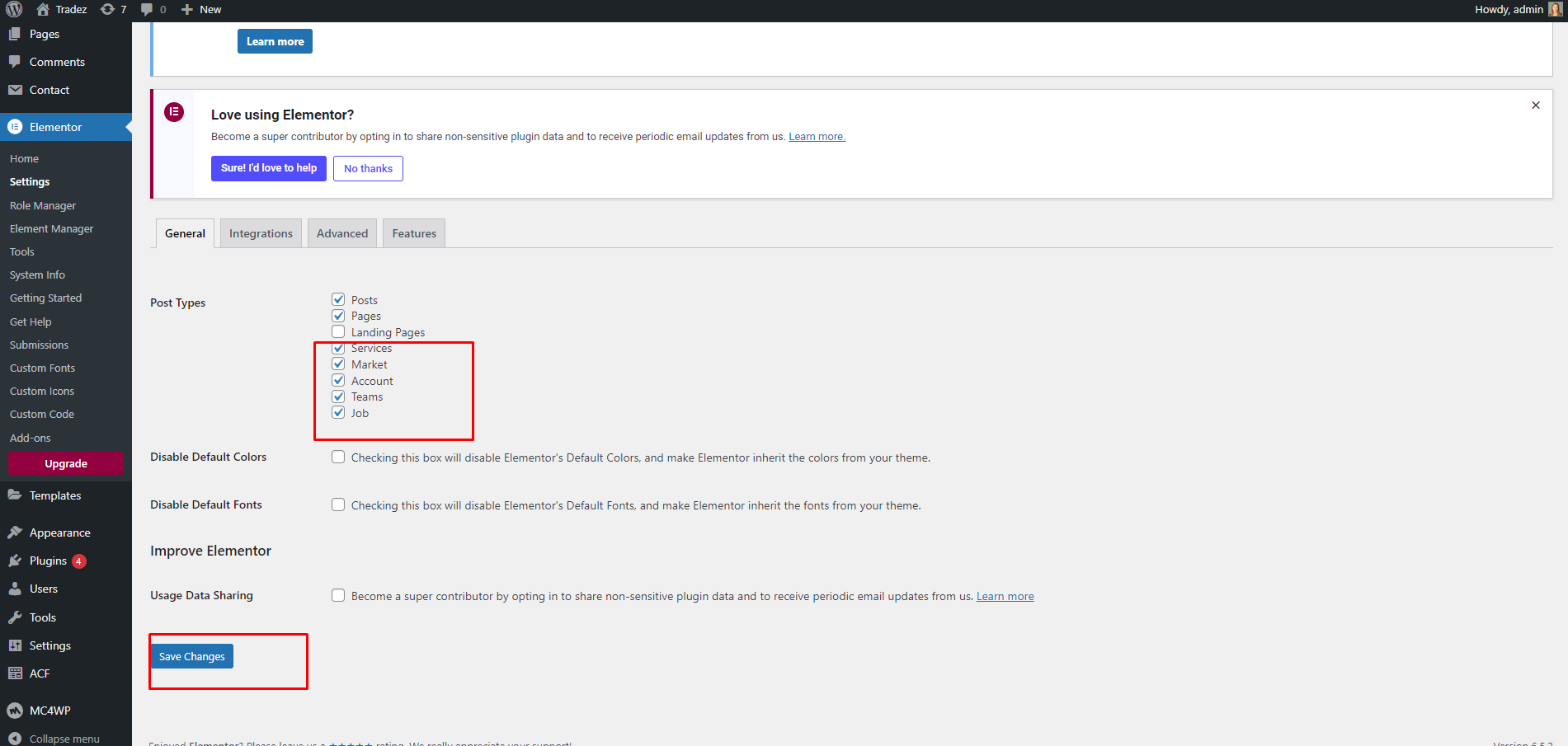1568x746 pixels.
Task: Toggle the Posts post type checkbox
Action: coord(338,299)
